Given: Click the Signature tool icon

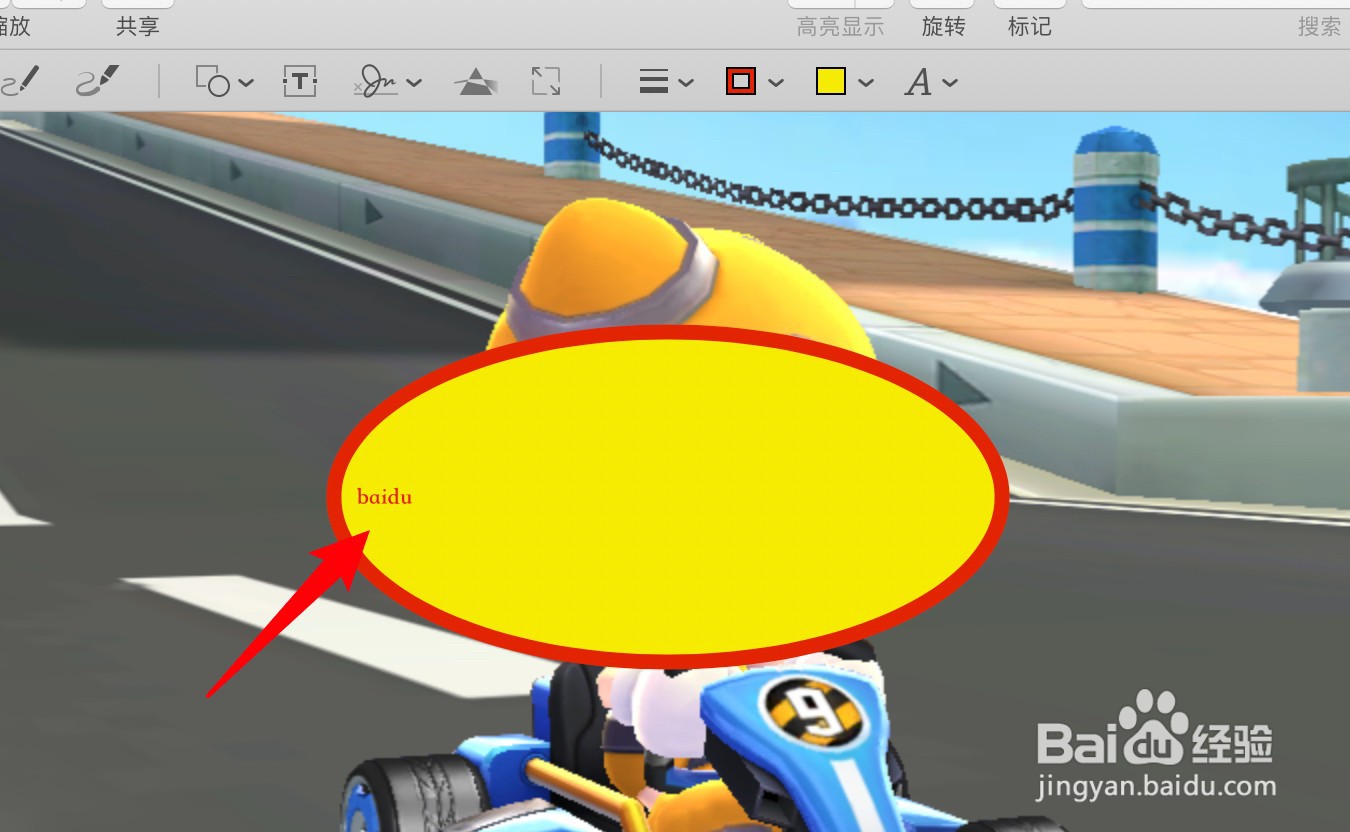Looking at the screenshot, I should [x=377, y=81].
